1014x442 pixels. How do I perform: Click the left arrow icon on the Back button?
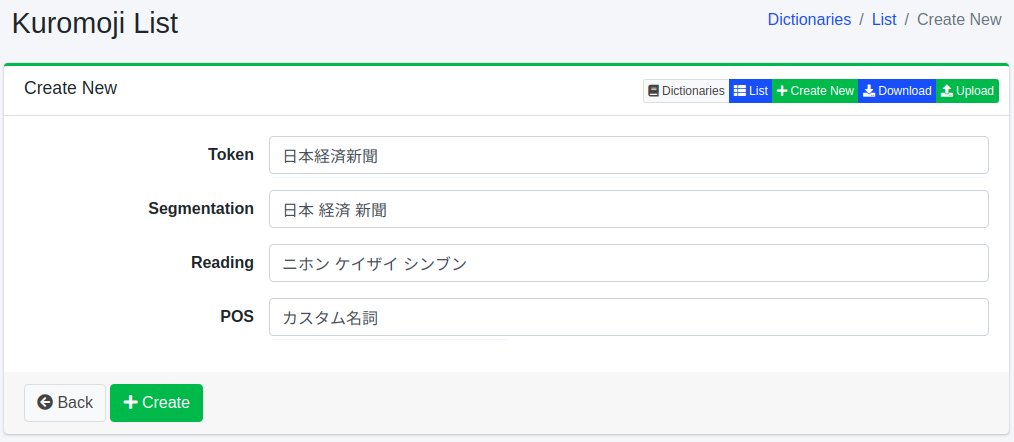tap(45, 403)
